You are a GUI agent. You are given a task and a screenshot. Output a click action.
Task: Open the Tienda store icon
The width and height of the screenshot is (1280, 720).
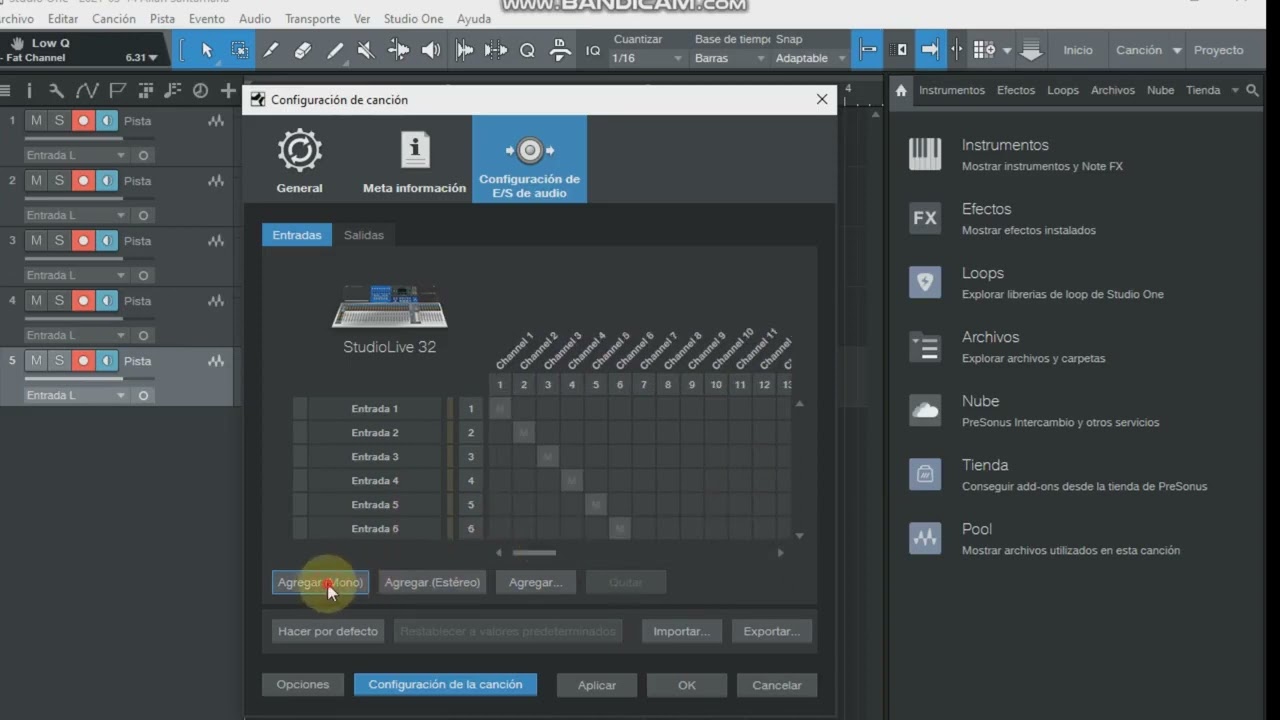(925, 474)
